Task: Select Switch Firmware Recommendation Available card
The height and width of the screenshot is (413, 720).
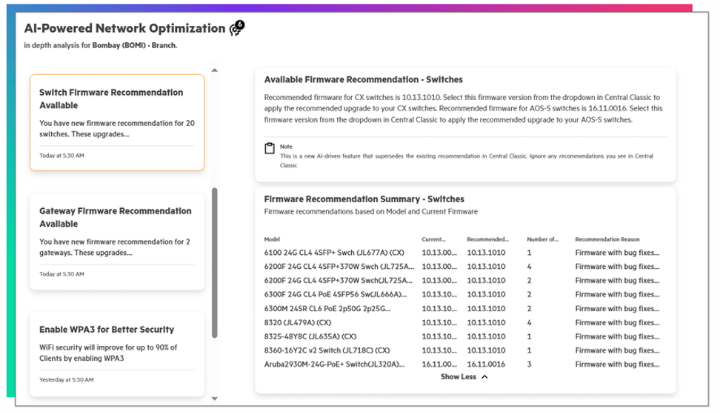Action: click(x=117, y=121)
